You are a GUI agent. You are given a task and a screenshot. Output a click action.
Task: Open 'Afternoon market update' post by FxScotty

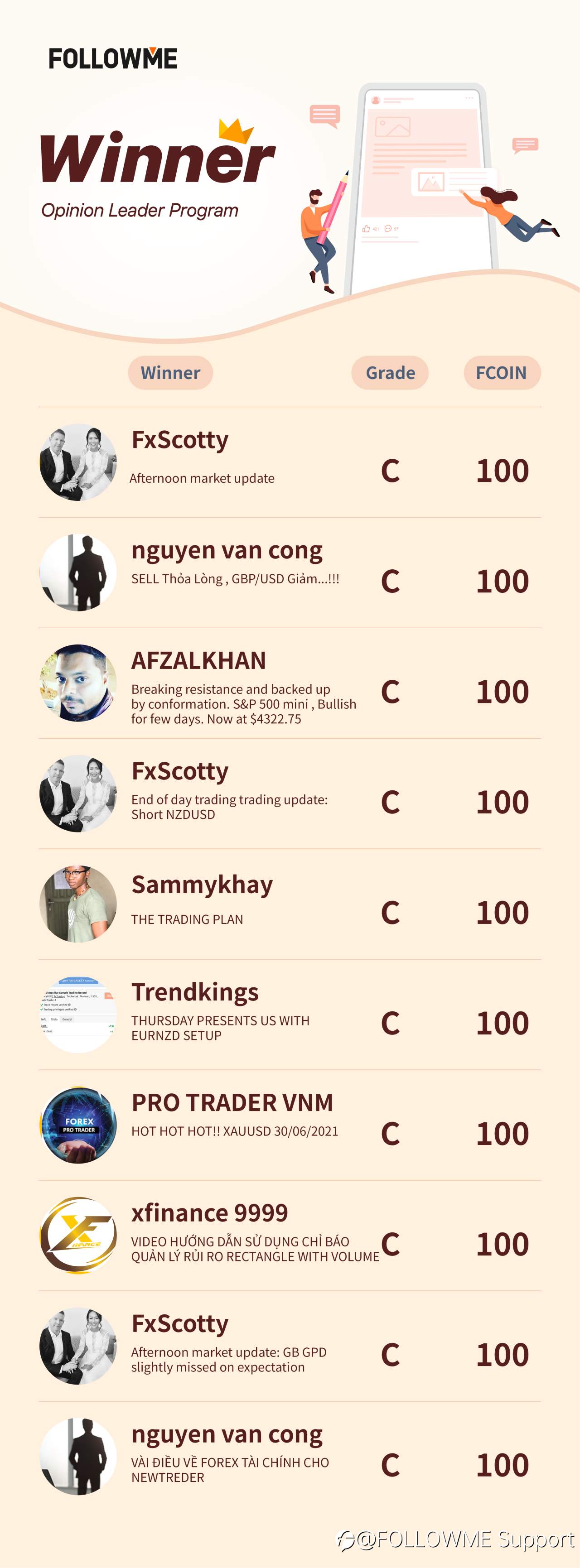pyautogui.click(x=202, y=478)
